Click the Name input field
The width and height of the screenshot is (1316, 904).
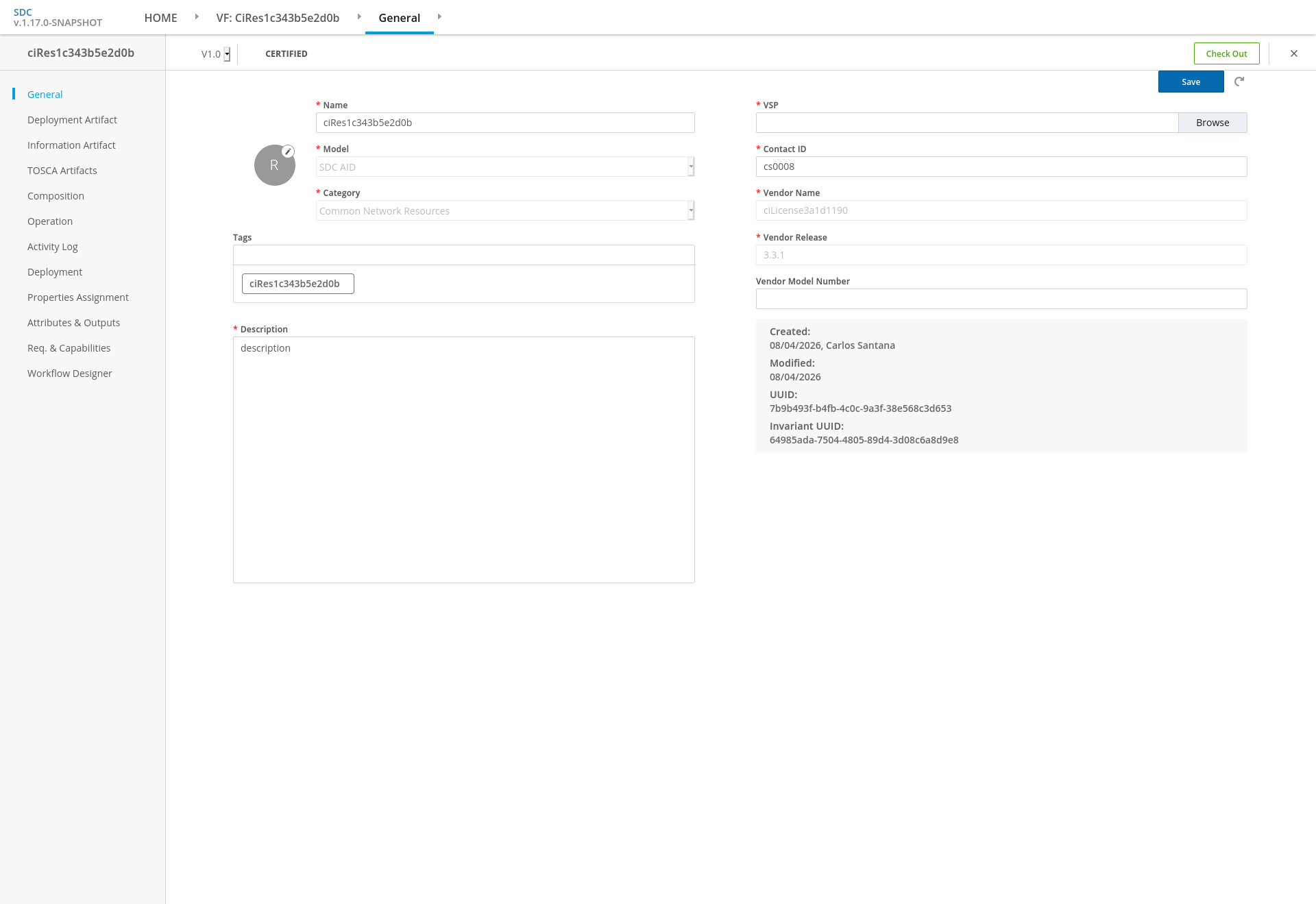coord(505,123)
